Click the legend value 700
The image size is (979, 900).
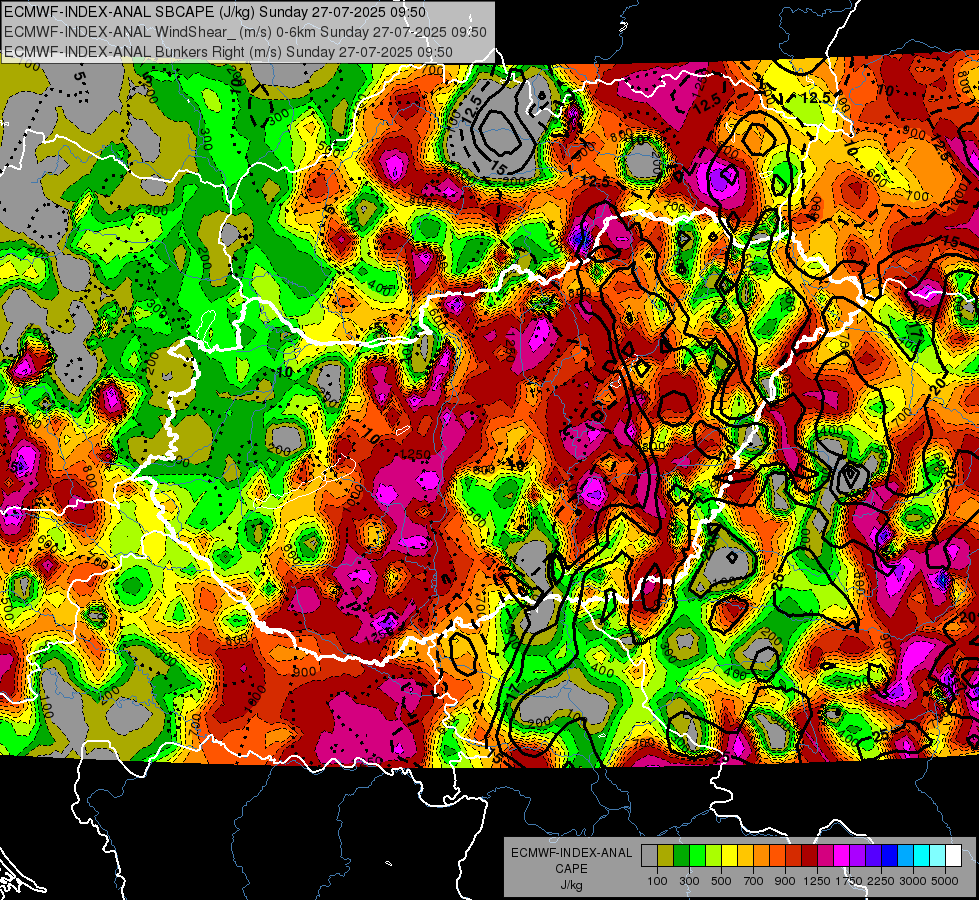coord(754,881)
